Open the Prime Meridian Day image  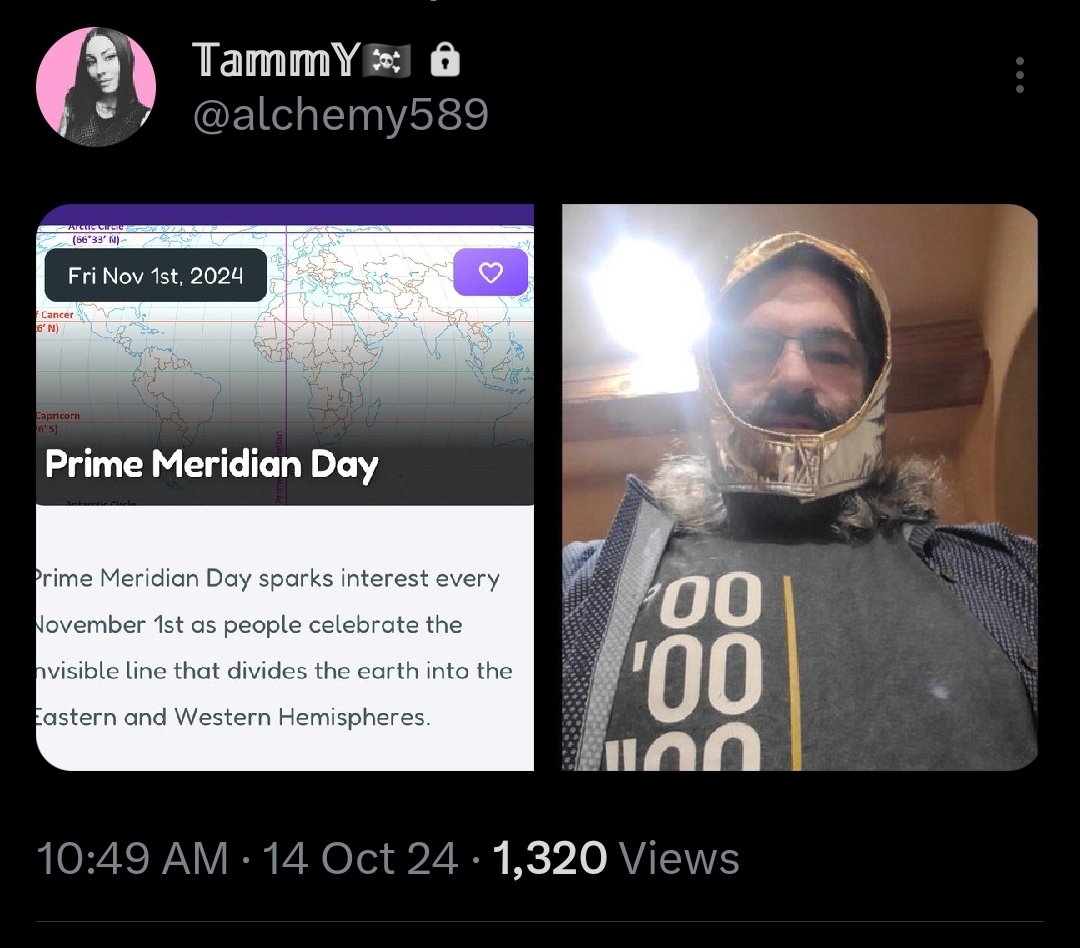tap(285, 487)
